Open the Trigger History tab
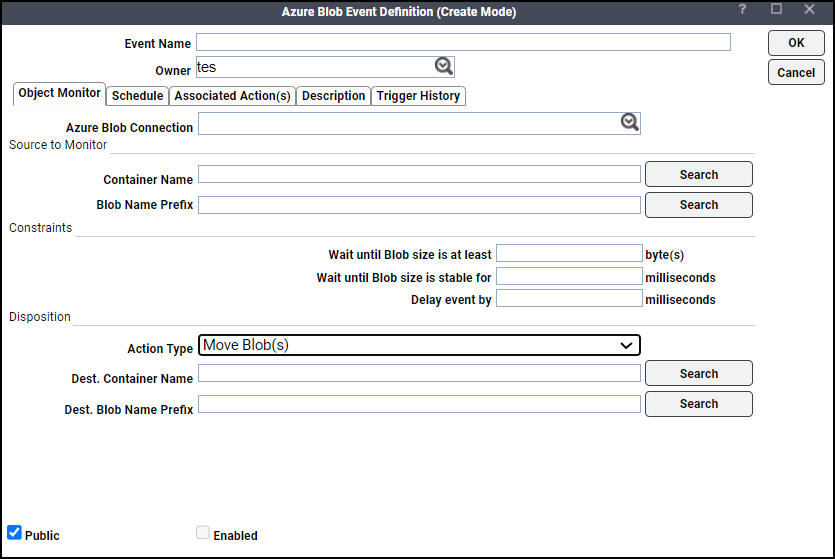The width and height of the screenshot is (835, 559). pos(418,96)
